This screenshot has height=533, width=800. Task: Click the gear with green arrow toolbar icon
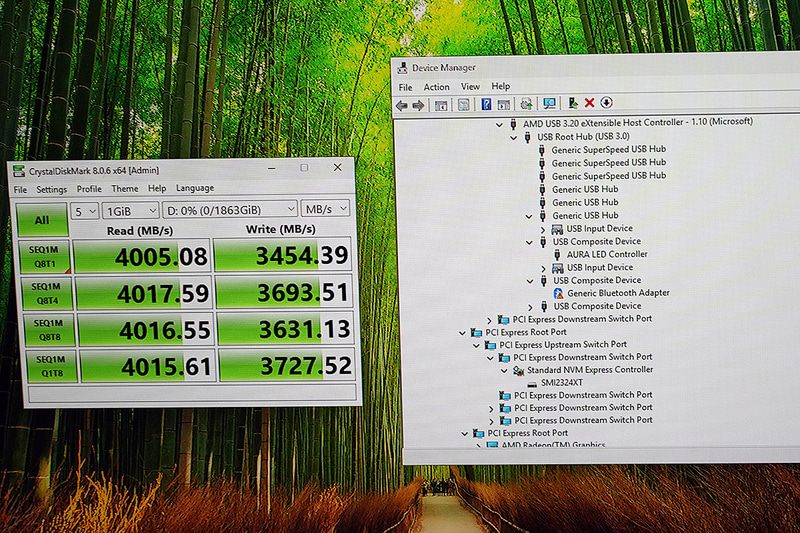point(526,104)
